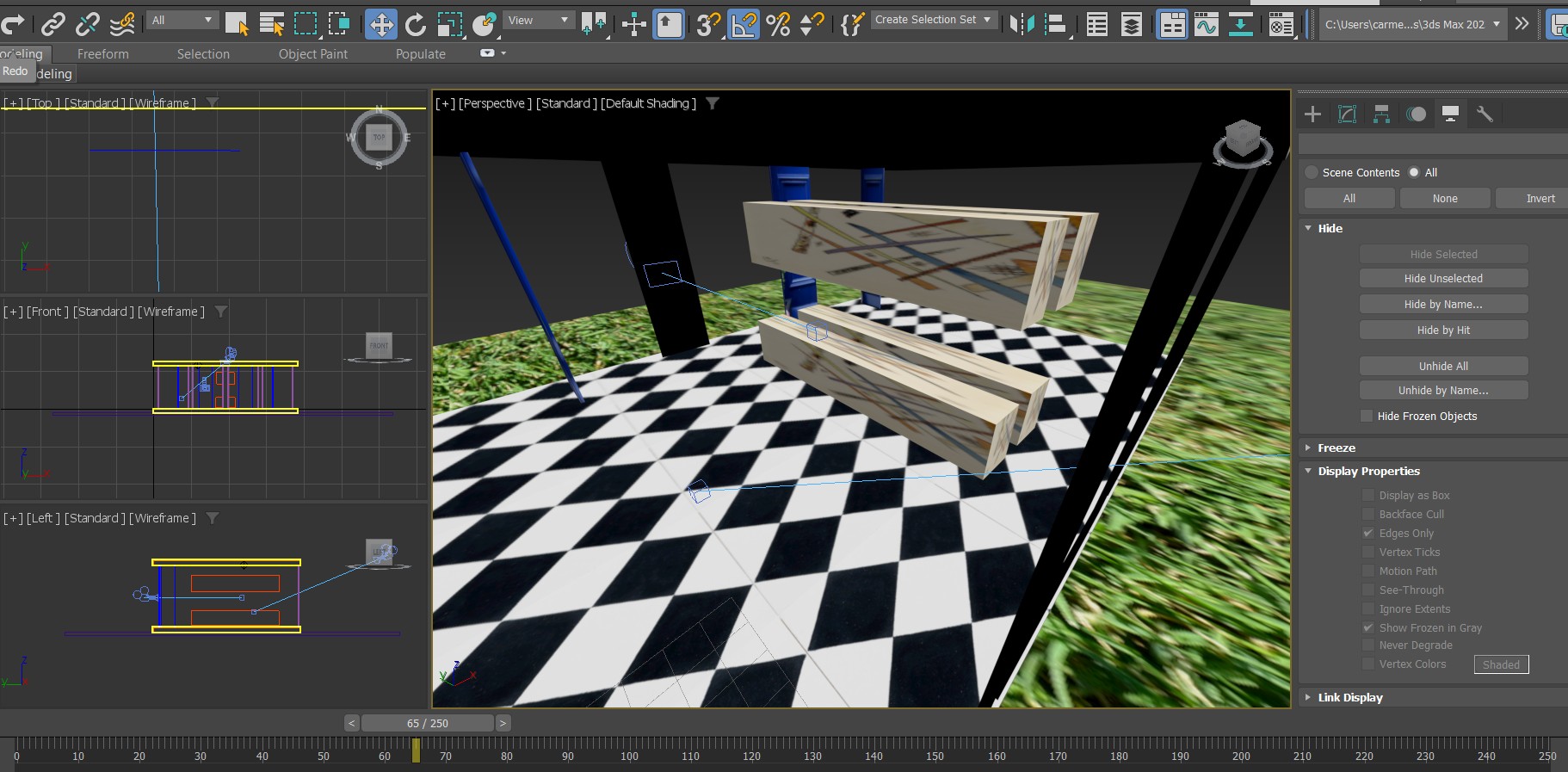Click the Select by Name icon
Image resolution: width=1568 pixels, height=772 pixels.
click(x=271, y=24)
